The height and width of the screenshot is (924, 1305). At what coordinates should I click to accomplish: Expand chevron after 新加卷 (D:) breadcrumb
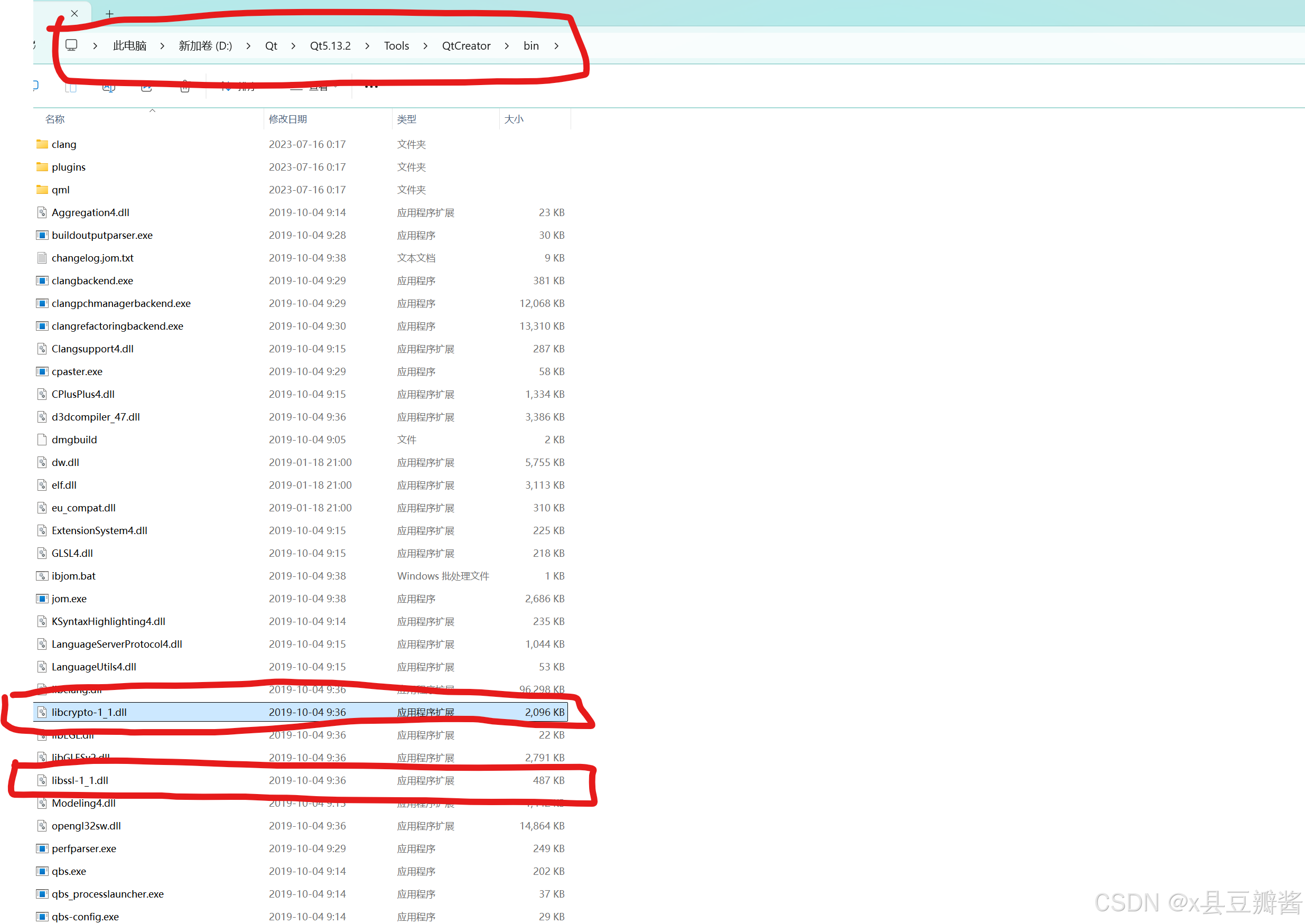[249, 45]
